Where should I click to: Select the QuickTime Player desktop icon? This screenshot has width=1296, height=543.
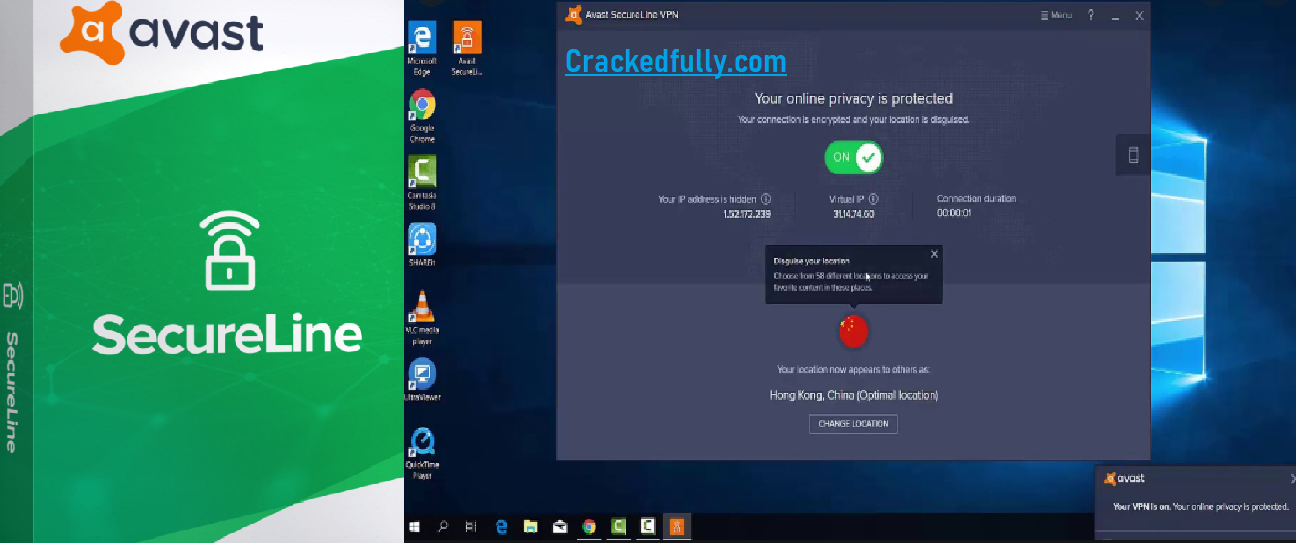coord(422,453)
